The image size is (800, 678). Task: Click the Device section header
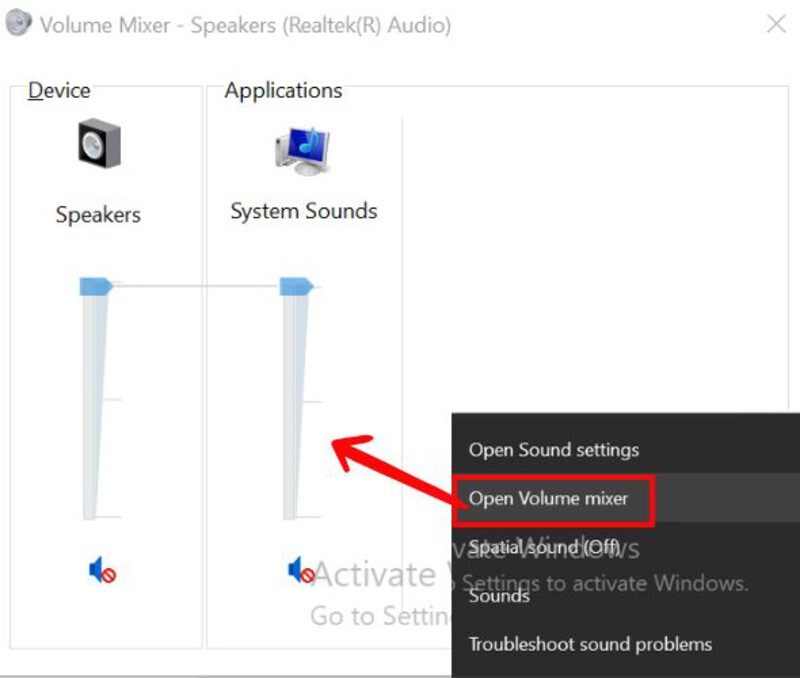[x=58, y=90]
